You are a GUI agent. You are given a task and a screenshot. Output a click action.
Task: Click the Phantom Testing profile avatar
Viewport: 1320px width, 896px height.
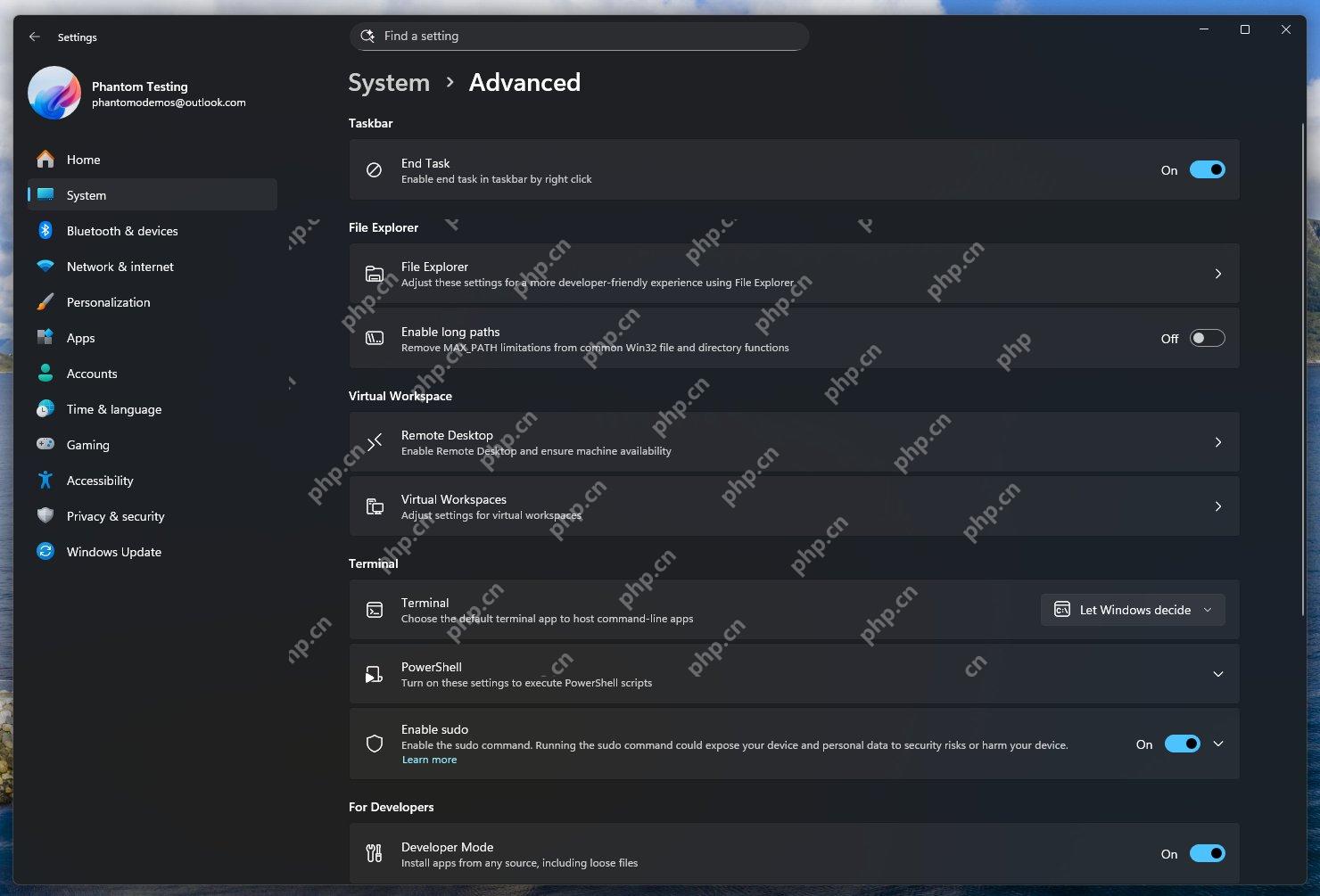54,93
